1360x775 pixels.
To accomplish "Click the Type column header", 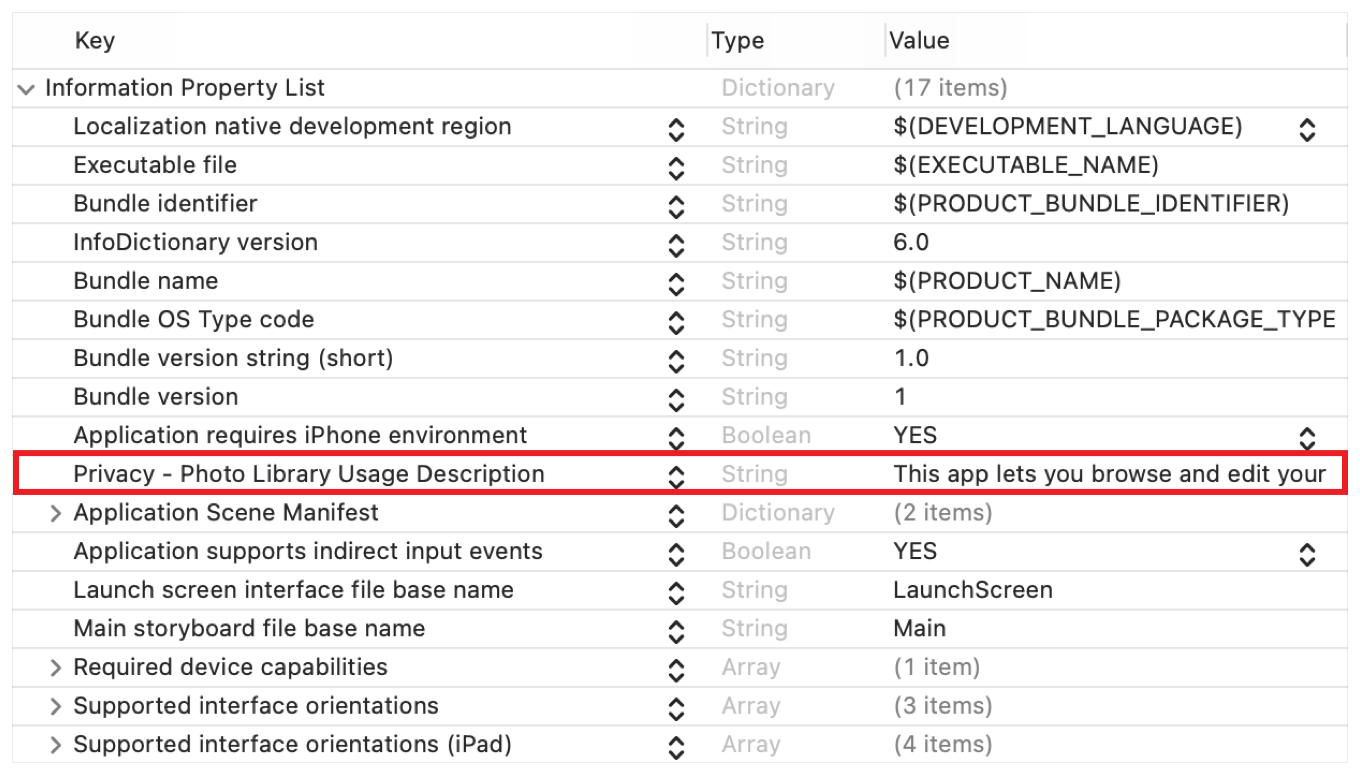I will [738, 41].
